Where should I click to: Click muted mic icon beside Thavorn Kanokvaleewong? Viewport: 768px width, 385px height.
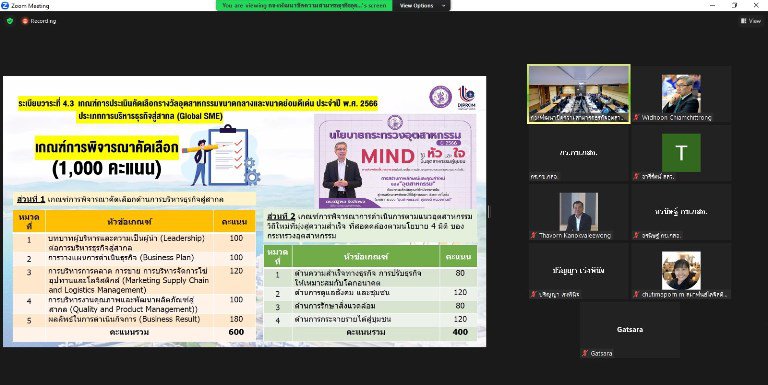point(533,236)
